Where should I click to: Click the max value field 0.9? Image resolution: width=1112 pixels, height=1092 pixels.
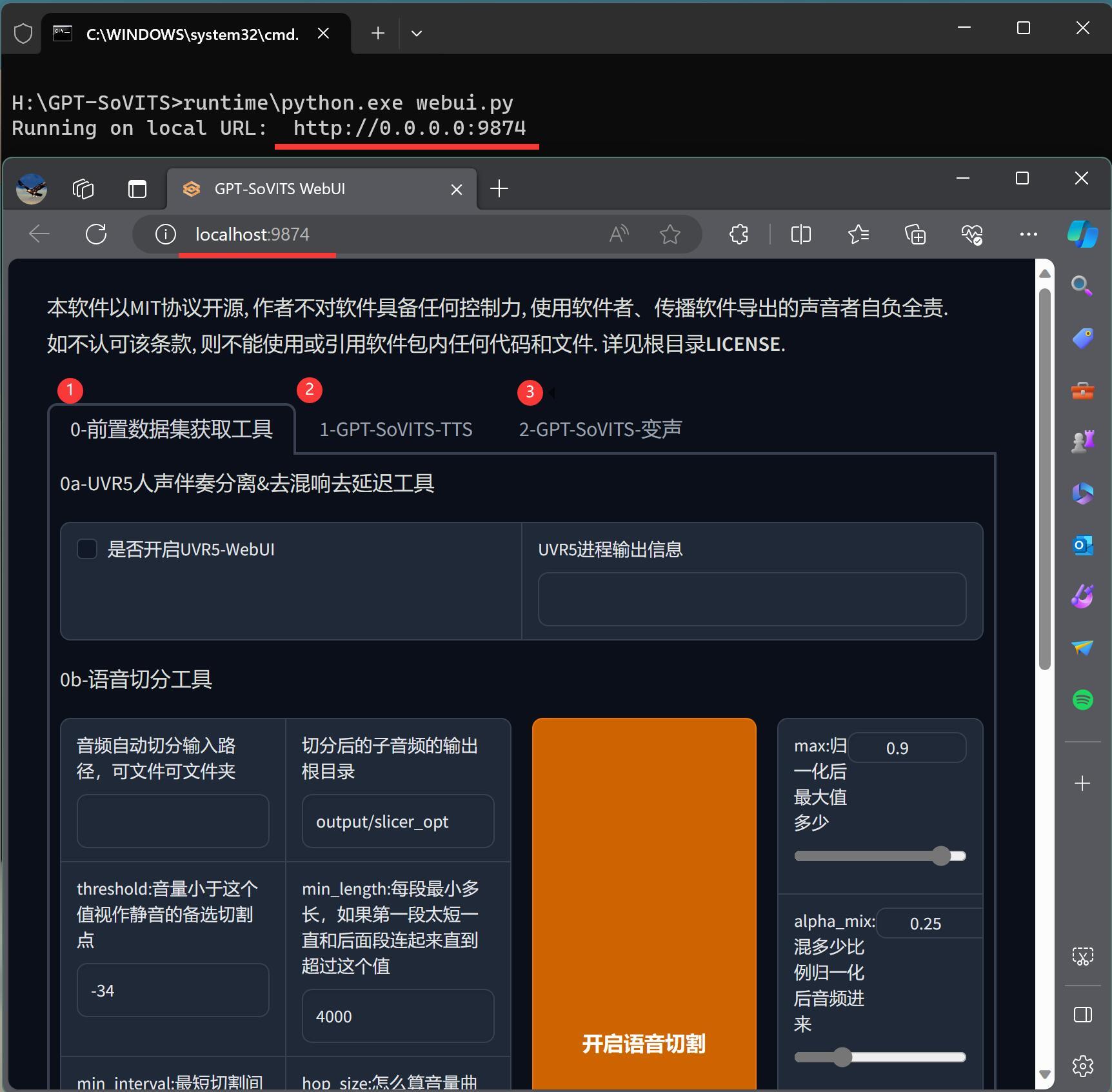tap(908, 748)
